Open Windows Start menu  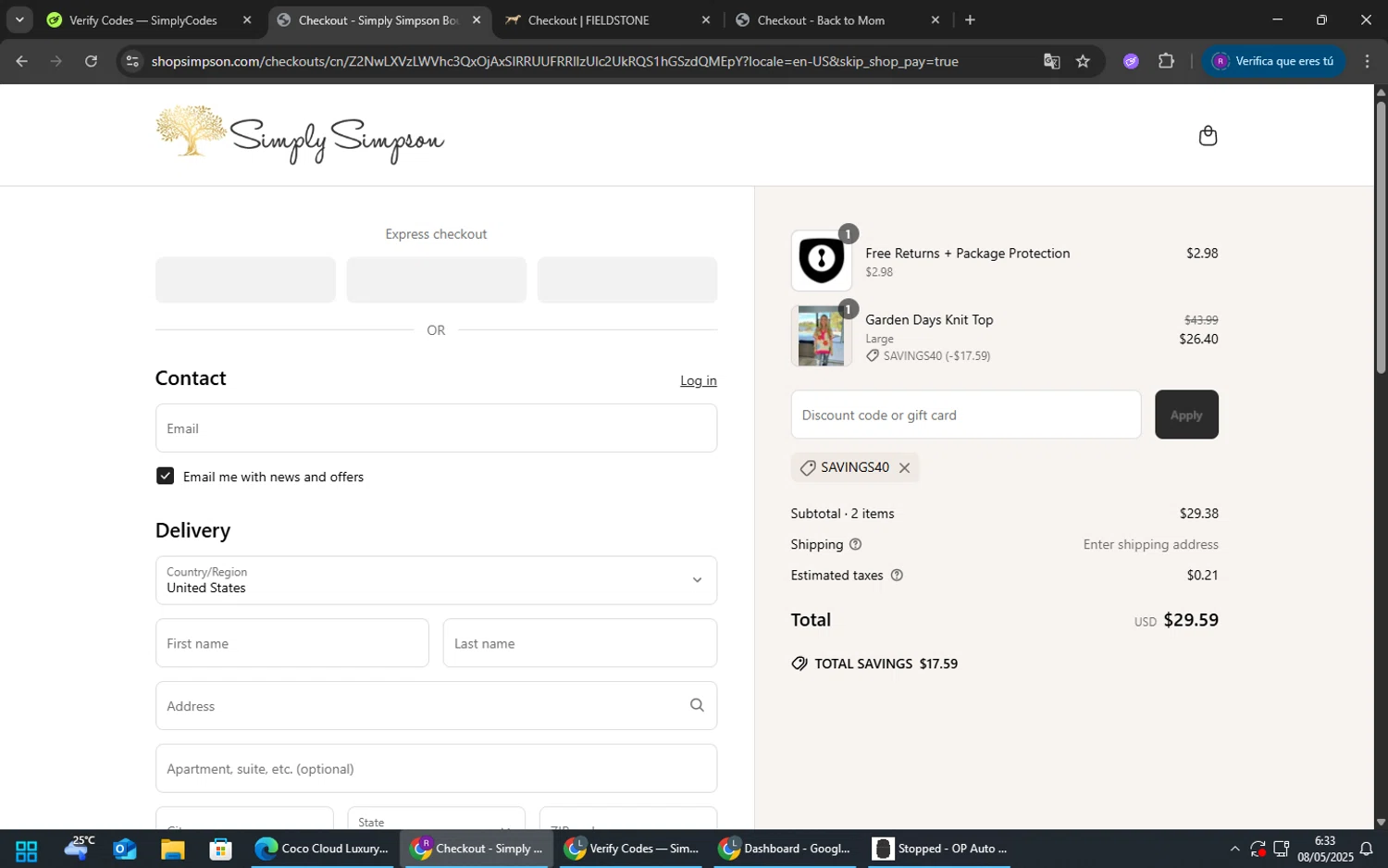26,849
